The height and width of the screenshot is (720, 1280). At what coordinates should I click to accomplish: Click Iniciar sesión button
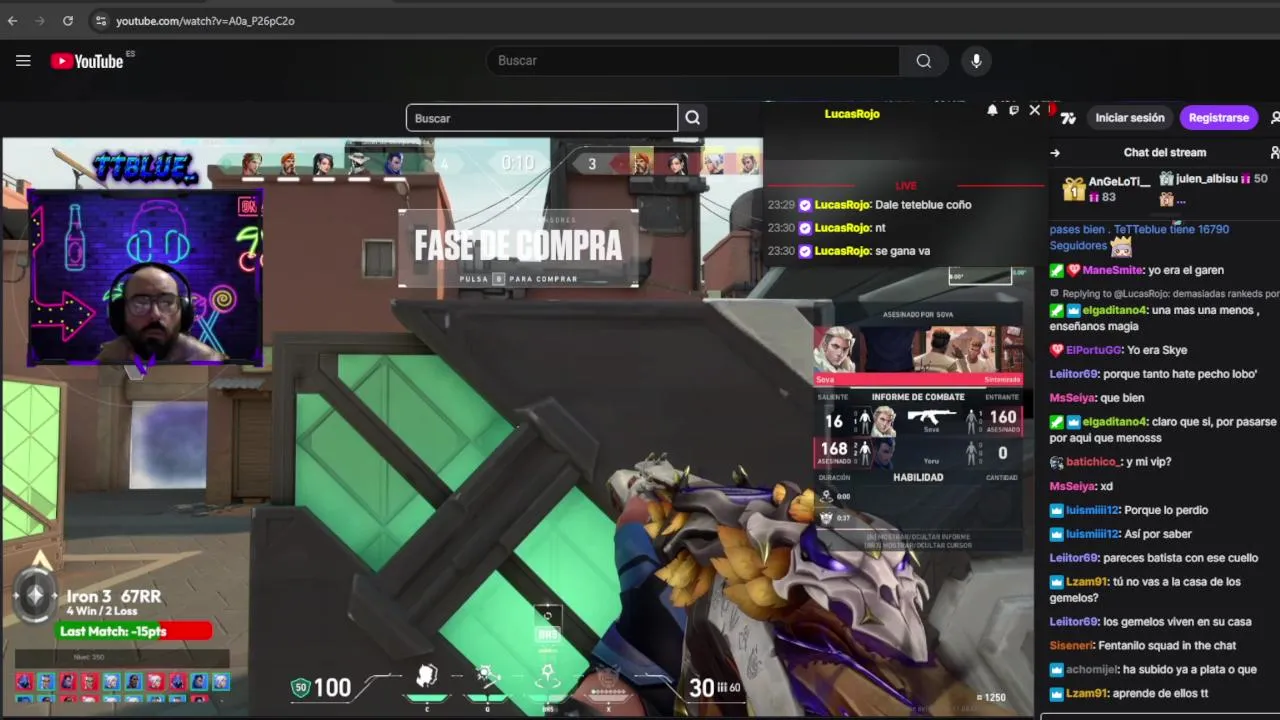1130,118
